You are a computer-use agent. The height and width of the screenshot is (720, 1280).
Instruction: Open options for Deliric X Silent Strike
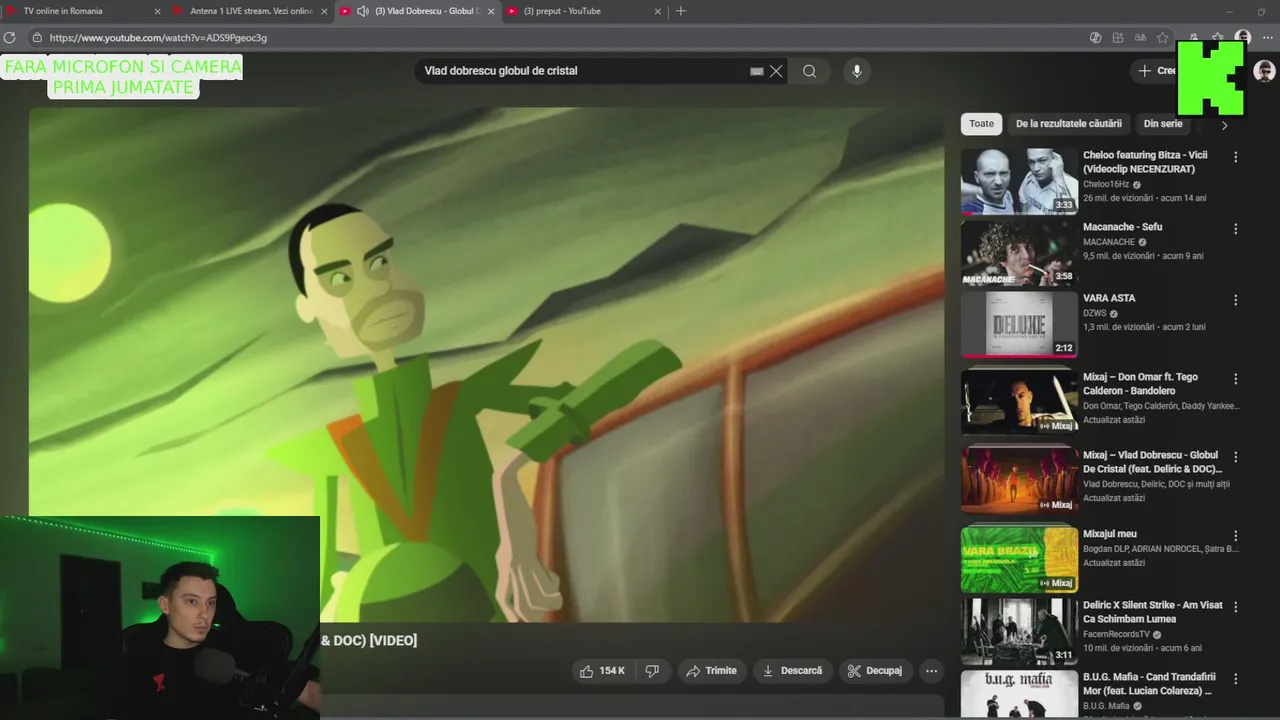[1236, 607]
